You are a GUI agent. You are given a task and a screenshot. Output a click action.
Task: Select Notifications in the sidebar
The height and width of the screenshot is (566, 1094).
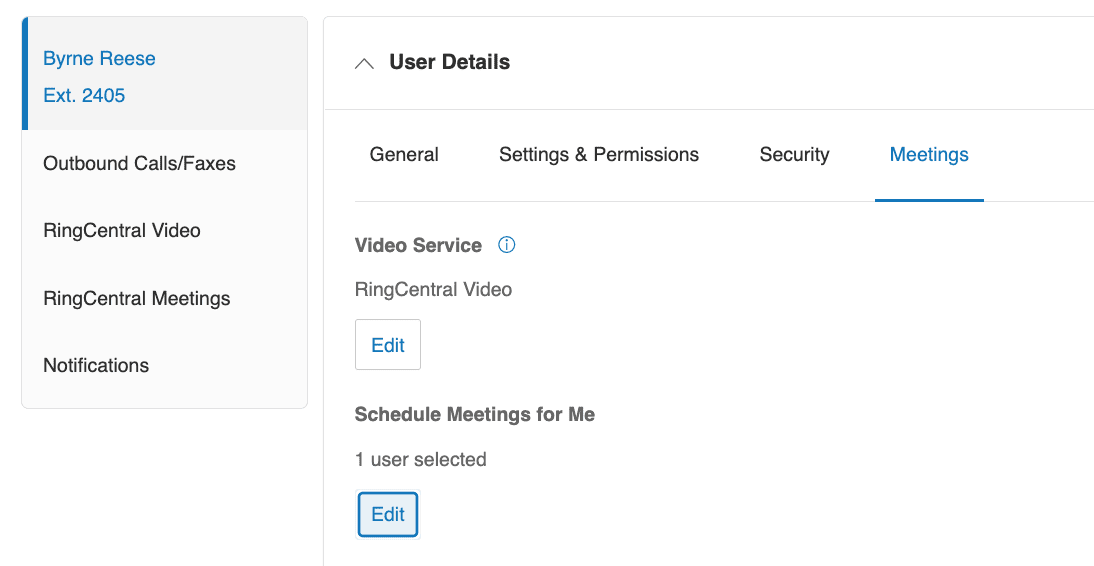click(96, 366)
